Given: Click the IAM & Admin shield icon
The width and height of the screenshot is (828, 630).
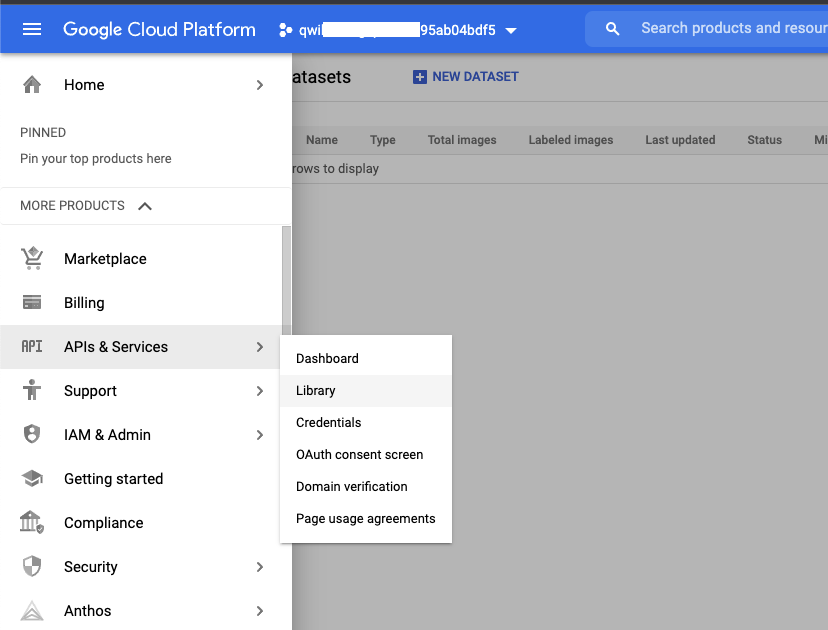Looking at the screenshot, I should pos(32,434).
